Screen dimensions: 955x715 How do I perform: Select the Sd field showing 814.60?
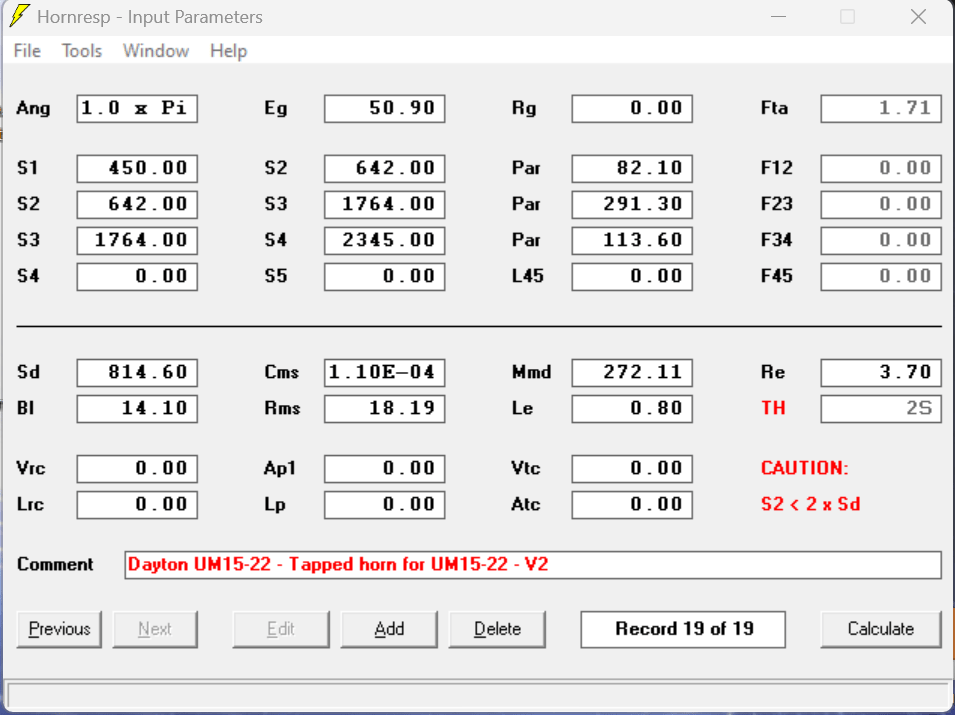pyautogui.click(x=137, y=373)
